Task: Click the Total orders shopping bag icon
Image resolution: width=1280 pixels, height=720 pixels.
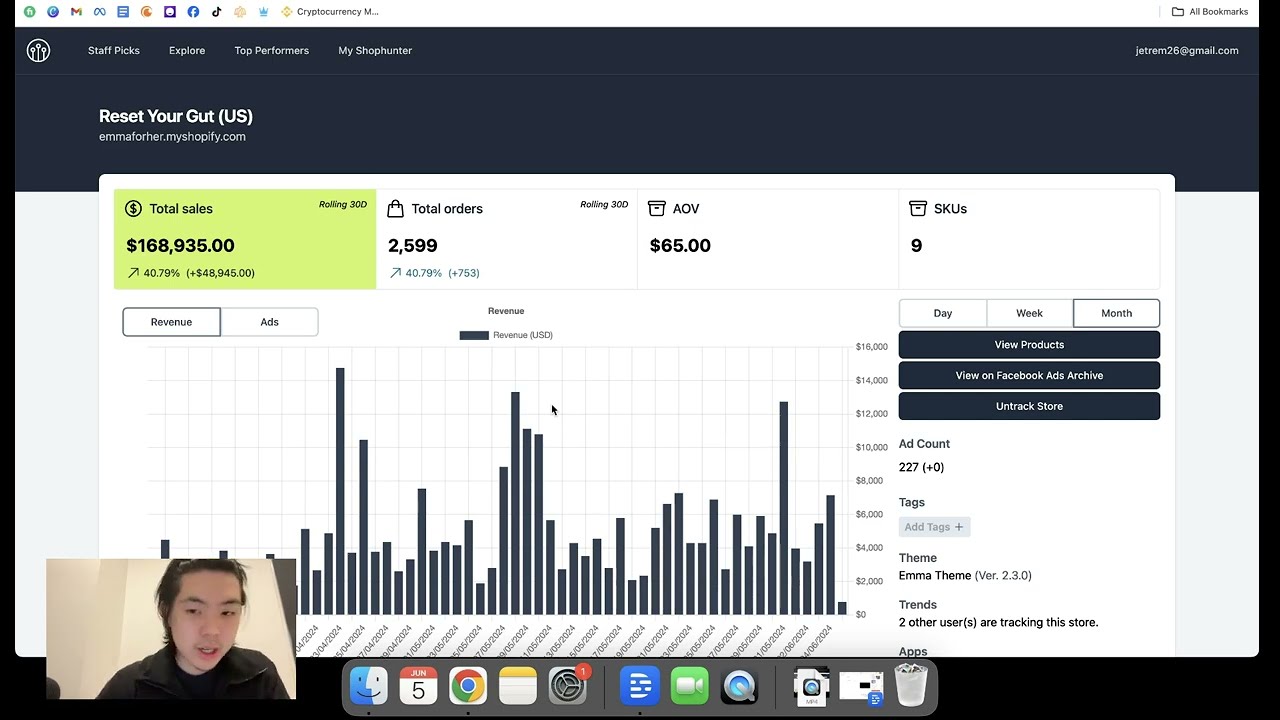Action: tap(395, 208)
